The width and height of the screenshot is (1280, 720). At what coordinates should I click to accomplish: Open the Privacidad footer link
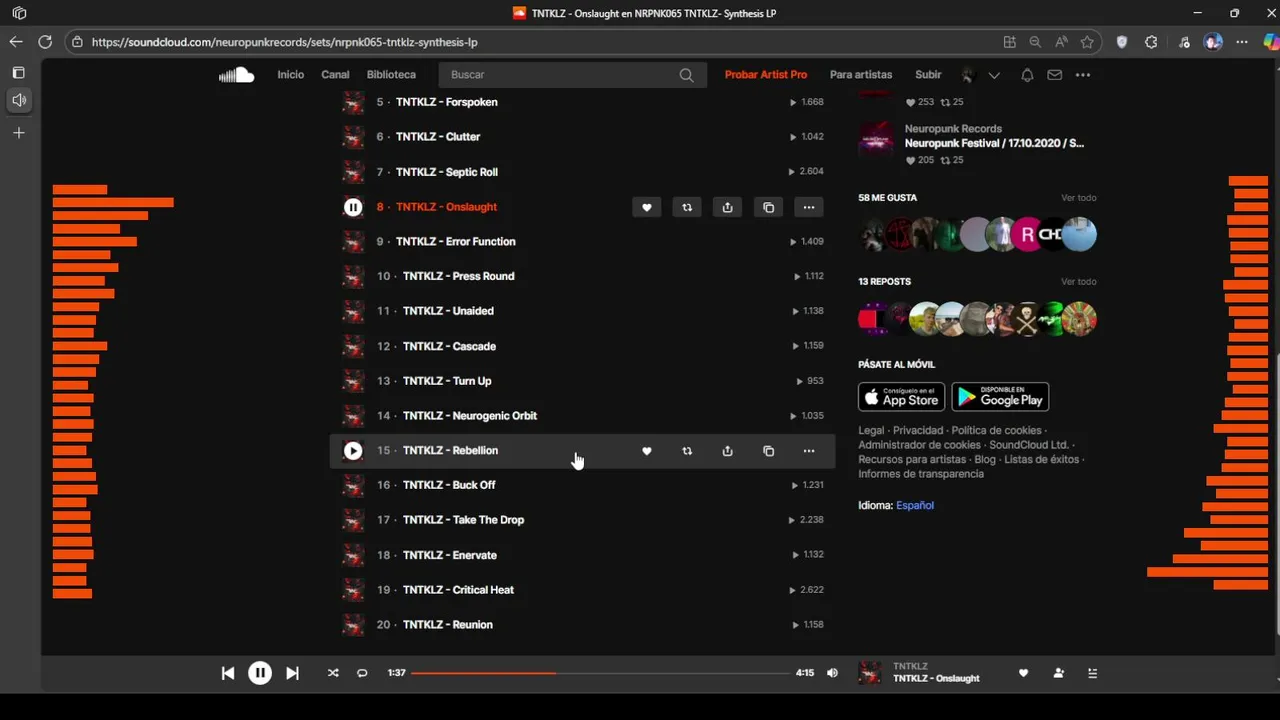click(x=918, y=431)
